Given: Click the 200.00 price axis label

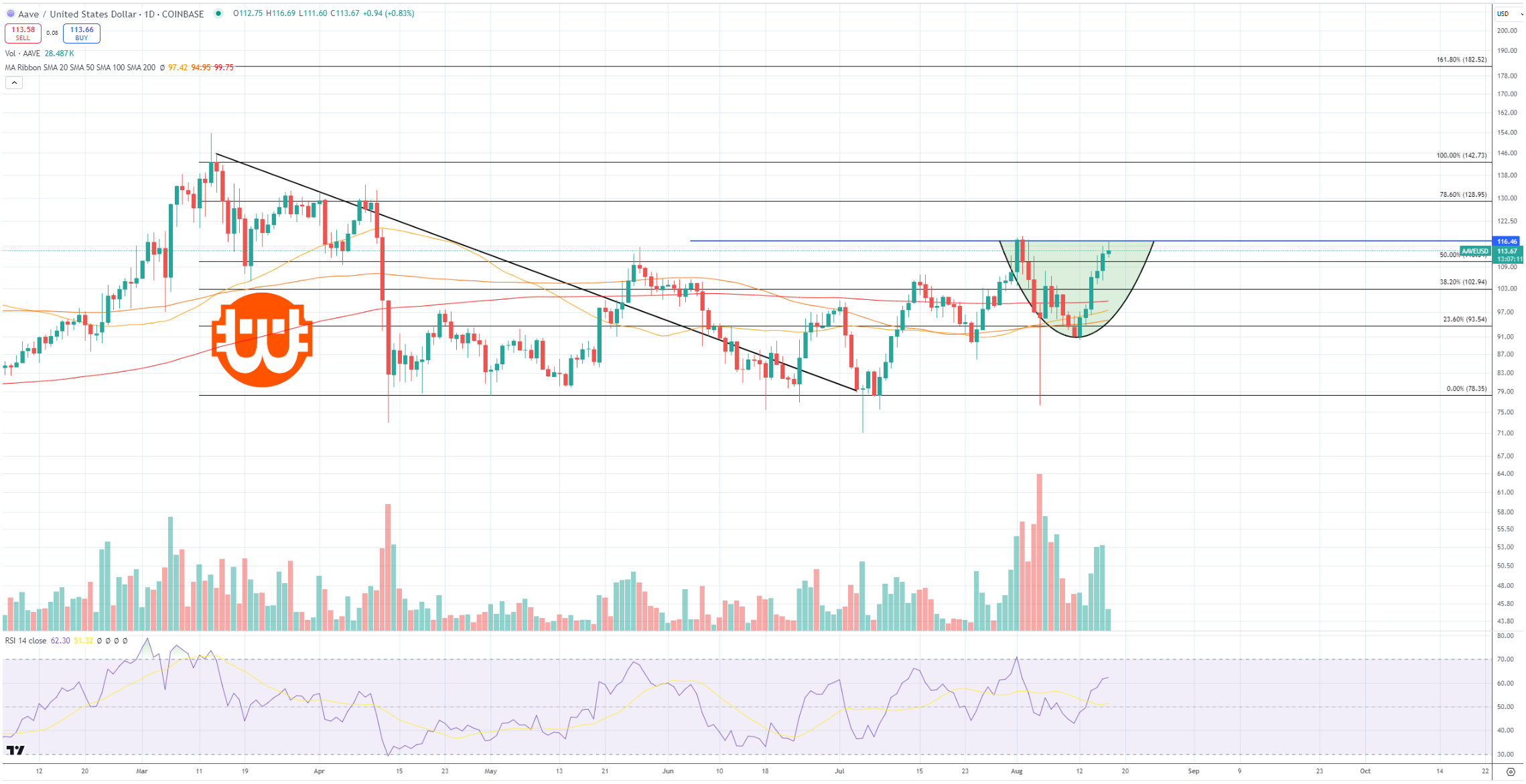Looking at the screenshot, I should pyautogui.click(x=1507, y=31).
